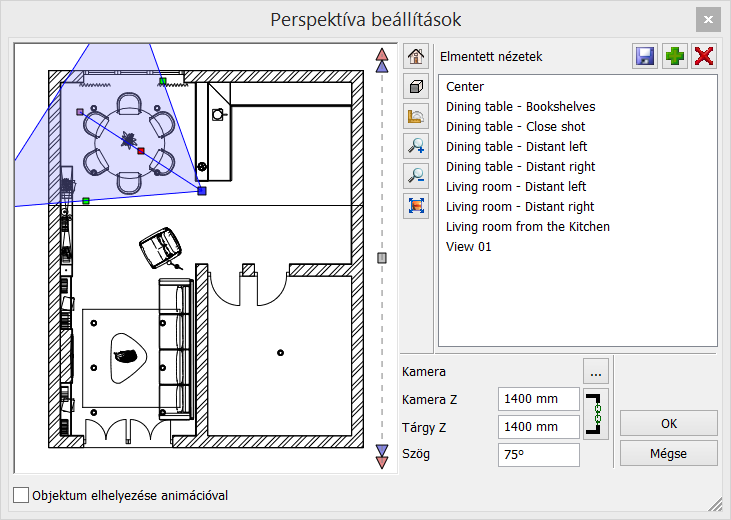Enable 'Objektum elhelyezése animációval' checkbox
Image resolution: width=731 pixels, height=520 pixels.
tap(21, 495)
